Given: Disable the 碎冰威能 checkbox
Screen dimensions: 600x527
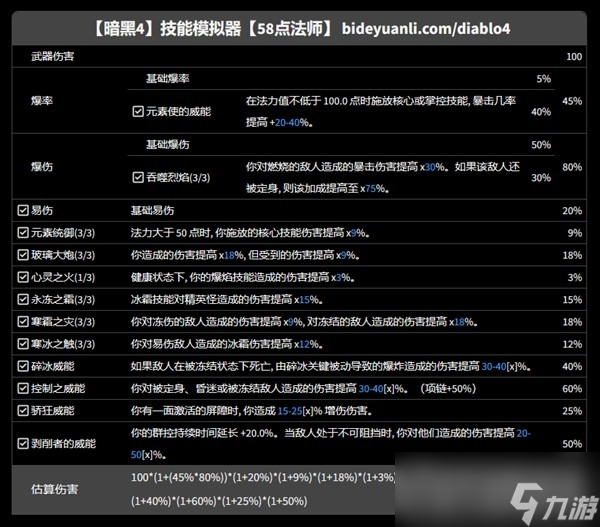Looking at the screenshot, I should point(23,366).
